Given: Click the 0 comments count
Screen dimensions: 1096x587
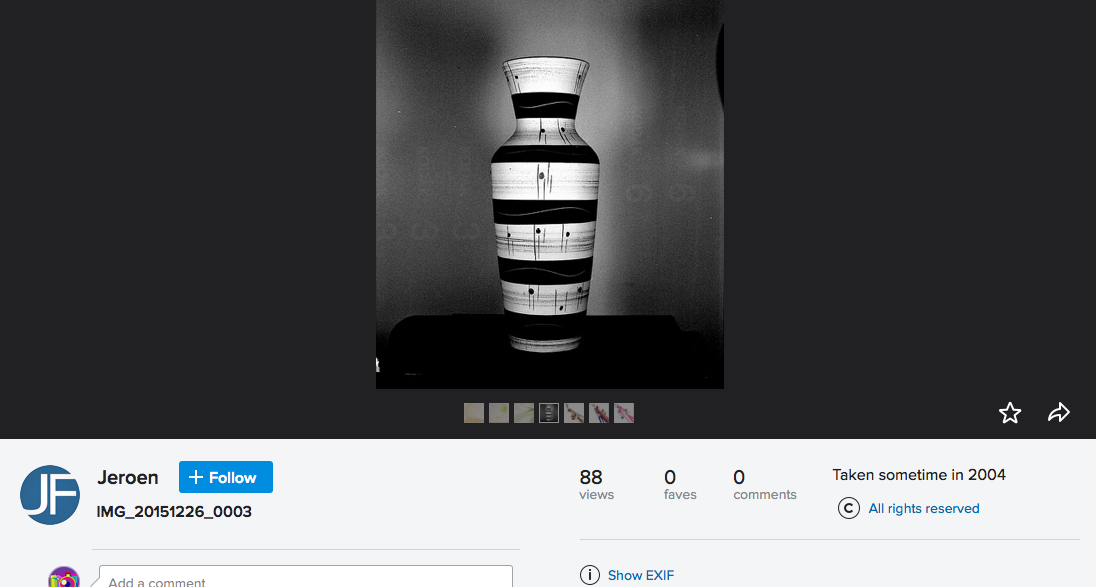Looking at the screenshot, I should pos(765,484).
